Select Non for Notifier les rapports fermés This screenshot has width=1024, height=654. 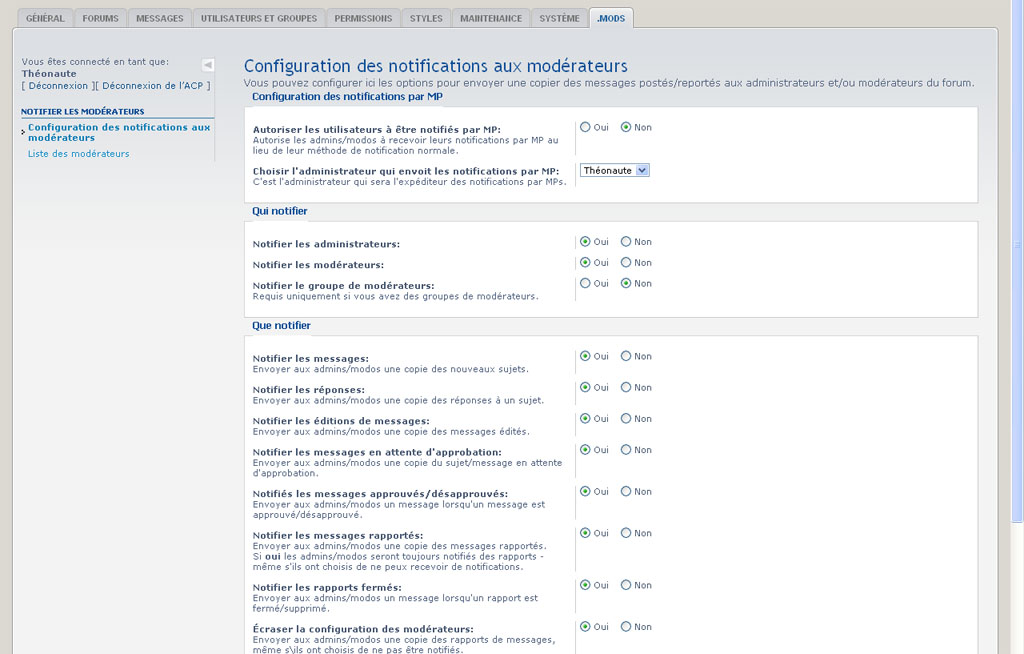(x=626, y=585)
